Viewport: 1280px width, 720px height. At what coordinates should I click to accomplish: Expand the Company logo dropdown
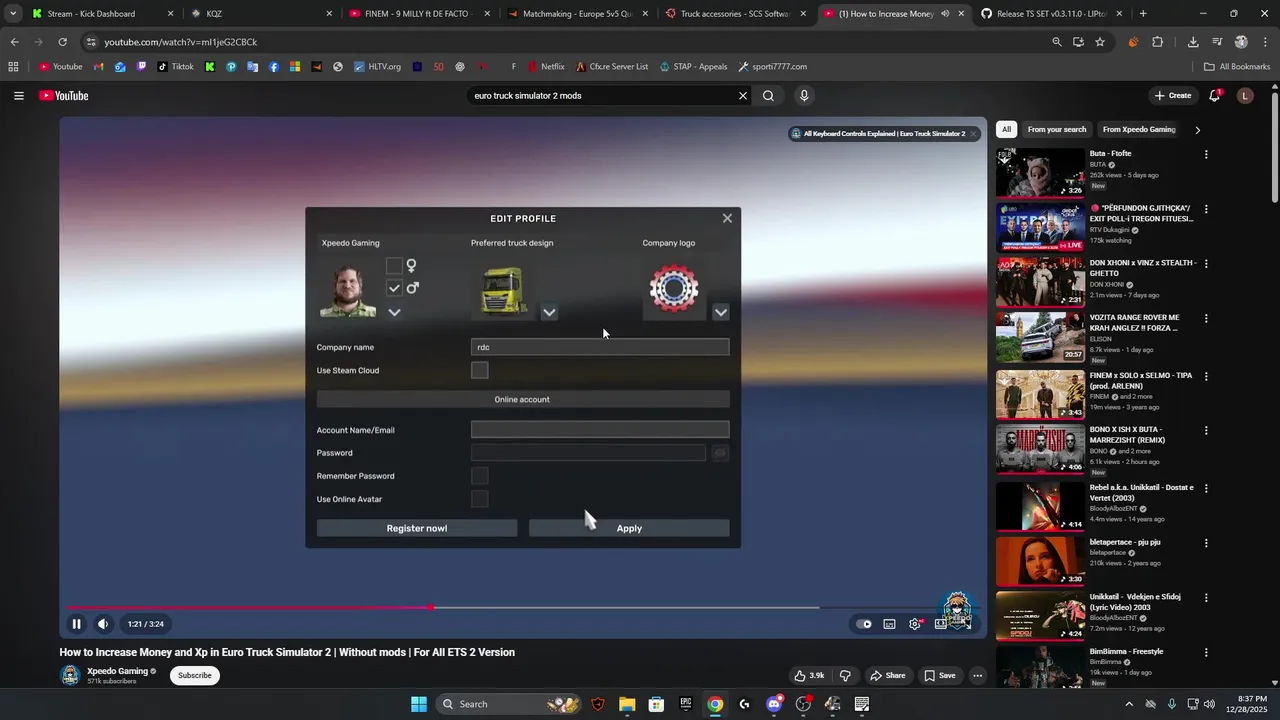[x=720, y=312]
